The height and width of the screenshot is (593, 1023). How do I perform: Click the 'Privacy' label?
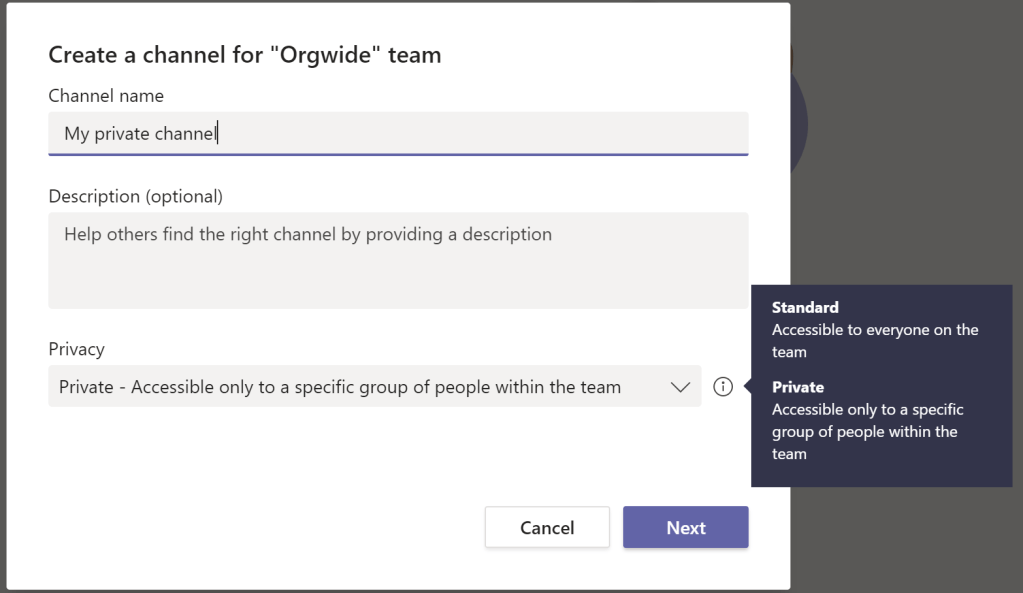(x=76, y=349)
